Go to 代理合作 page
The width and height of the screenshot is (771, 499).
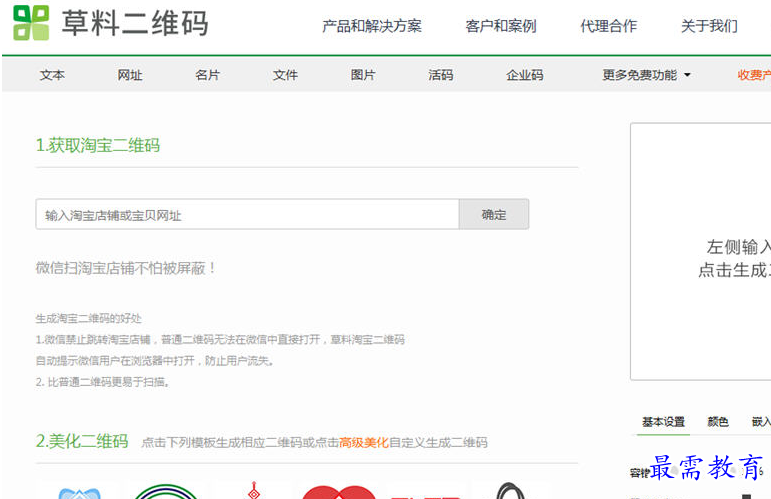(608, 26)
